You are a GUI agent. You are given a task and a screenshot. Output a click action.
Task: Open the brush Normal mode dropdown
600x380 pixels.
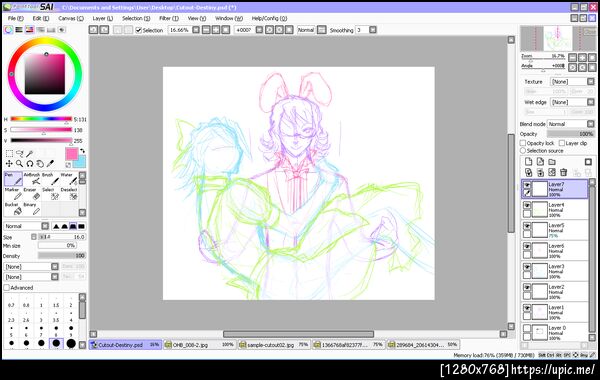[26, 226]
